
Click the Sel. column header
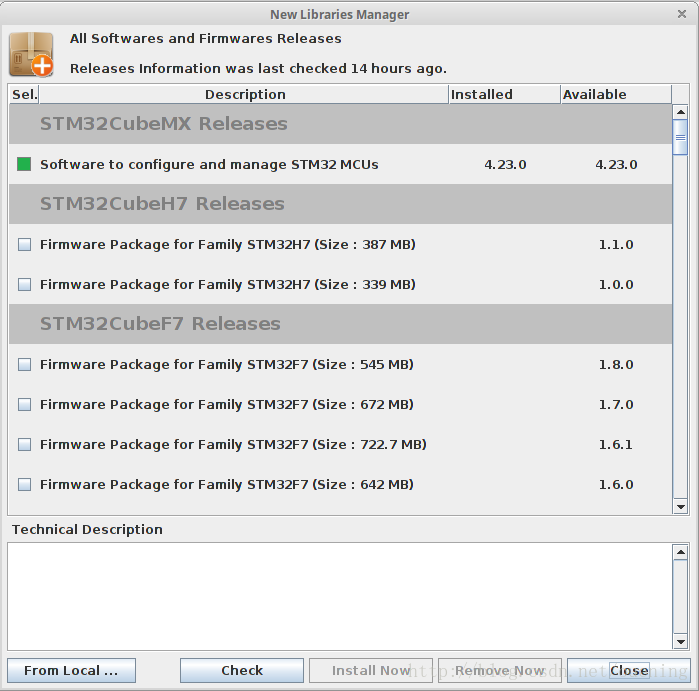pos(24,94)
